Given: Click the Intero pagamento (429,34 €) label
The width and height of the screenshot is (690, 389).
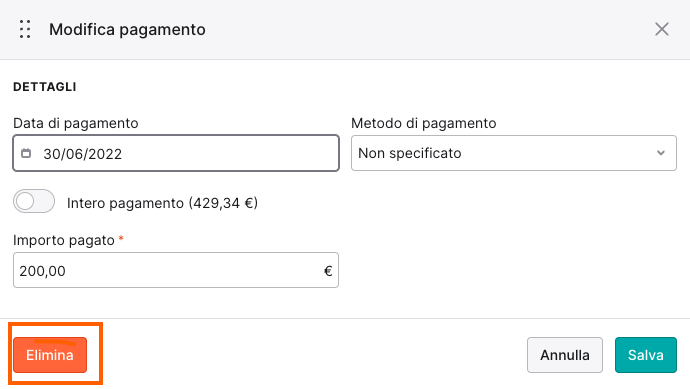Looking at the screenshot, I should click(x=162, y=203).
